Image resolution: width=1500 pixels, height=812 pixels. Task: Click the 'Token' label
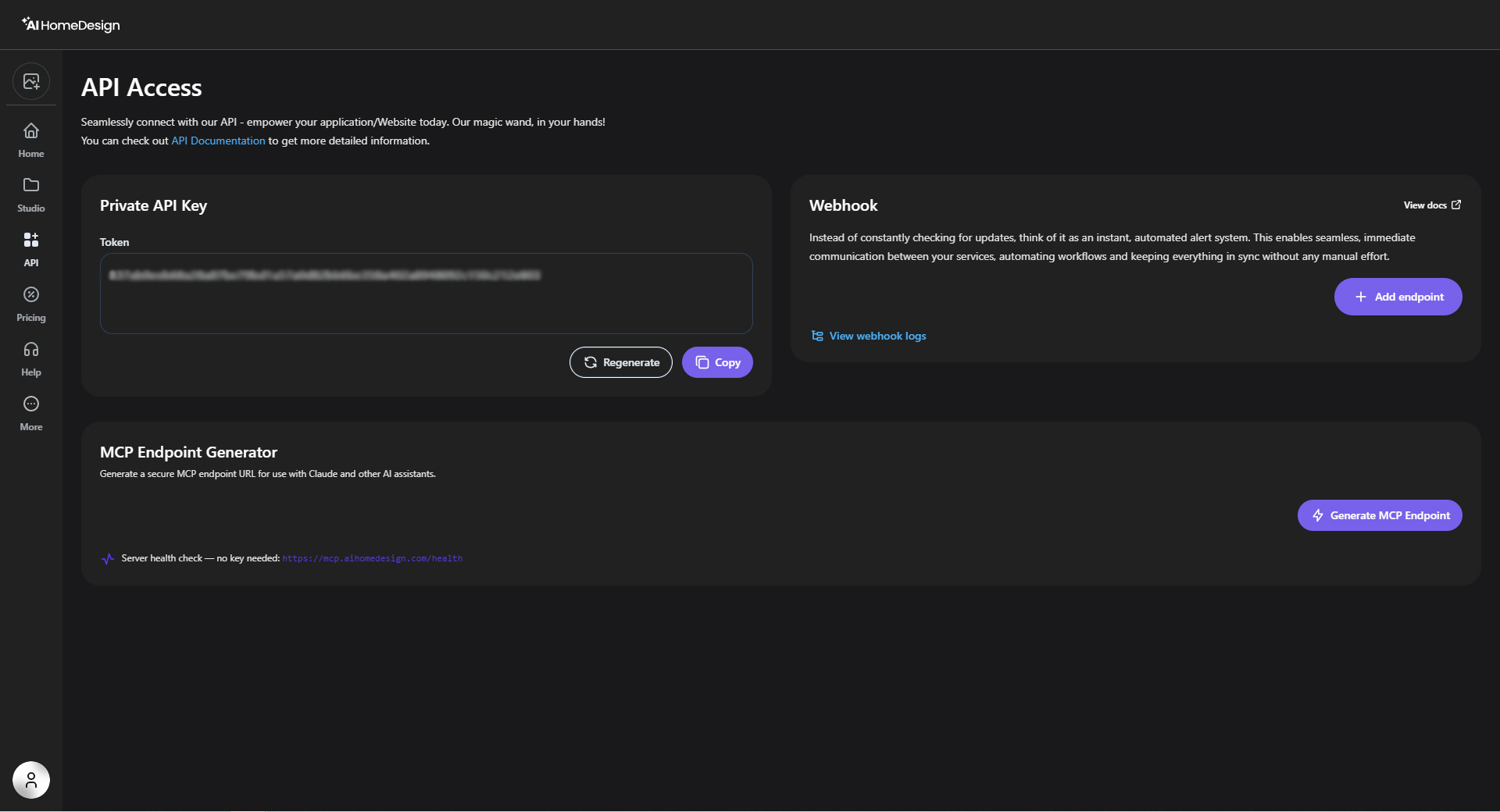[x=115, y=242]
